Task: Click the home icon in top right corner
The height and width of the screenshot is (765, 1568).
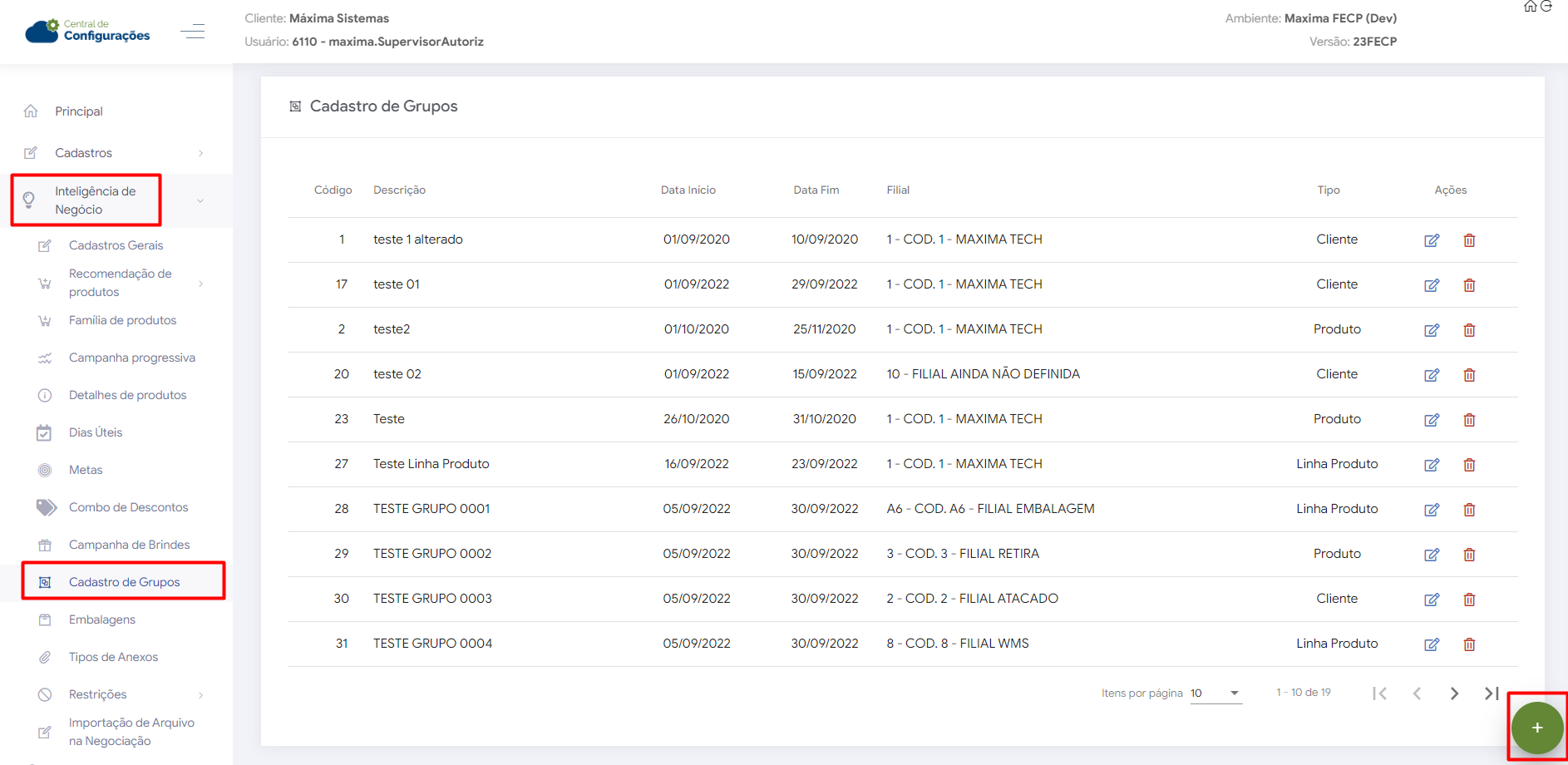Action: click(1530, 7)
